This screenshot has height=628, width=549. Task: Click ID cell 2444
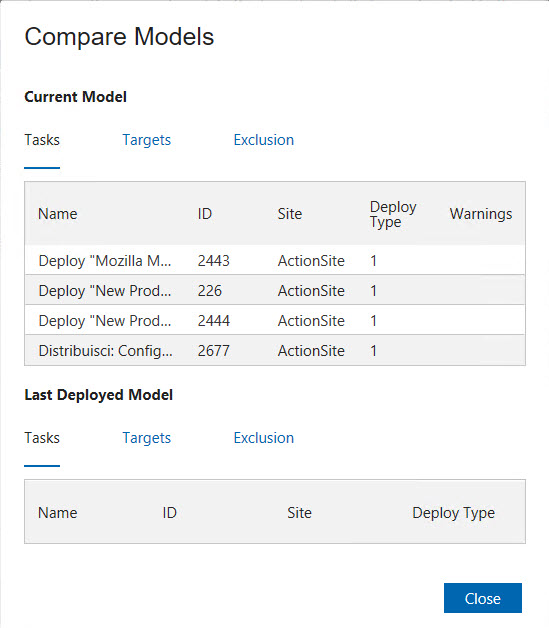tap(213, 321)
